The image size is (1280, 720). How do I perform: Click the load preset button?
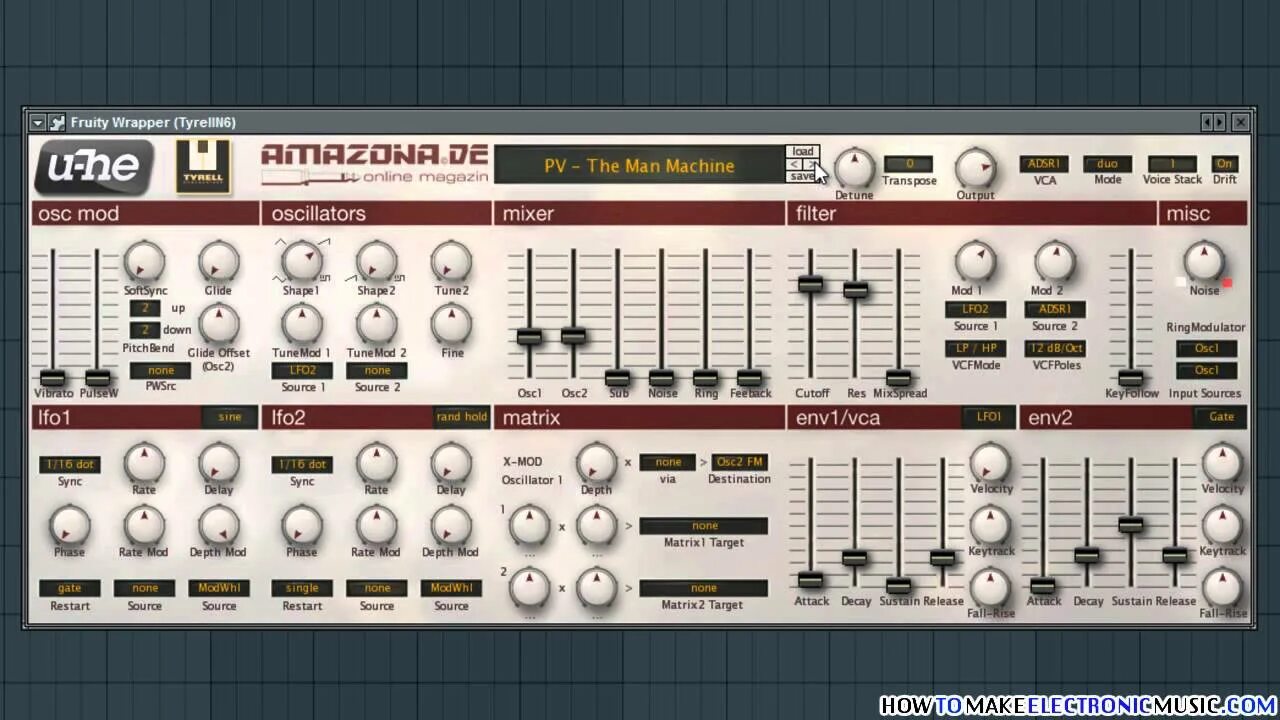tap(803, 152)
